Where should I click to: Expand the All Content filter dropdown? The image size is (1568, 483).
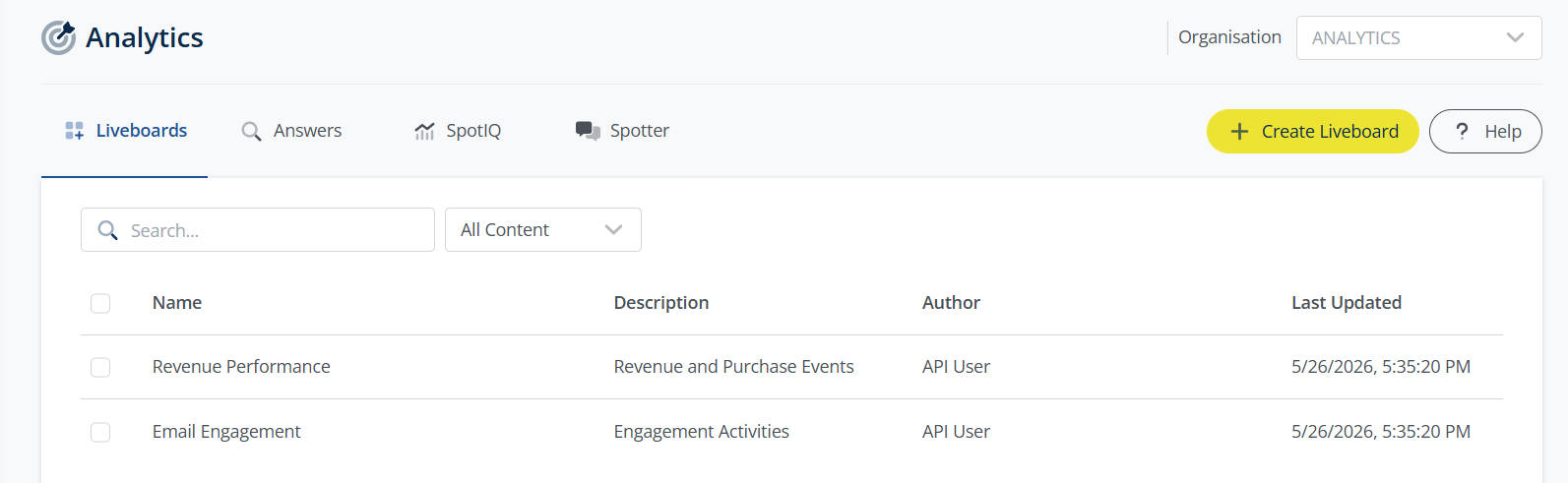[x=543, y=229]
